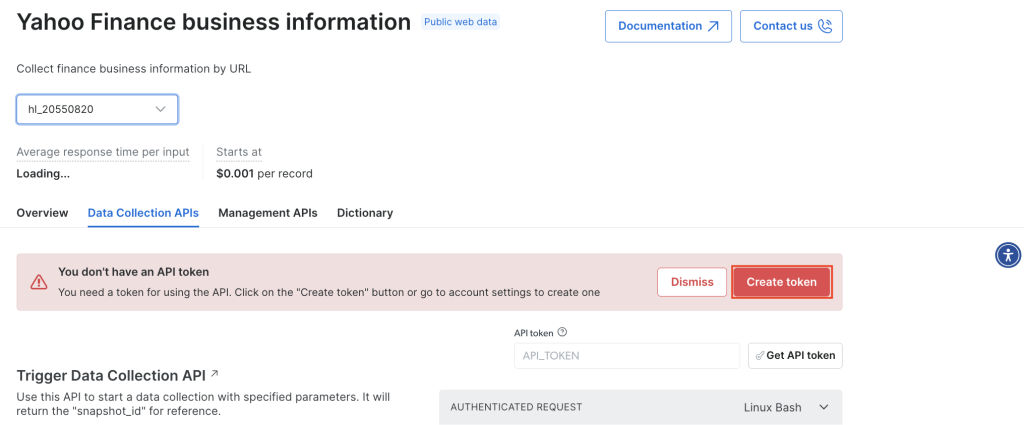Open Documentation in a new window

667,26
